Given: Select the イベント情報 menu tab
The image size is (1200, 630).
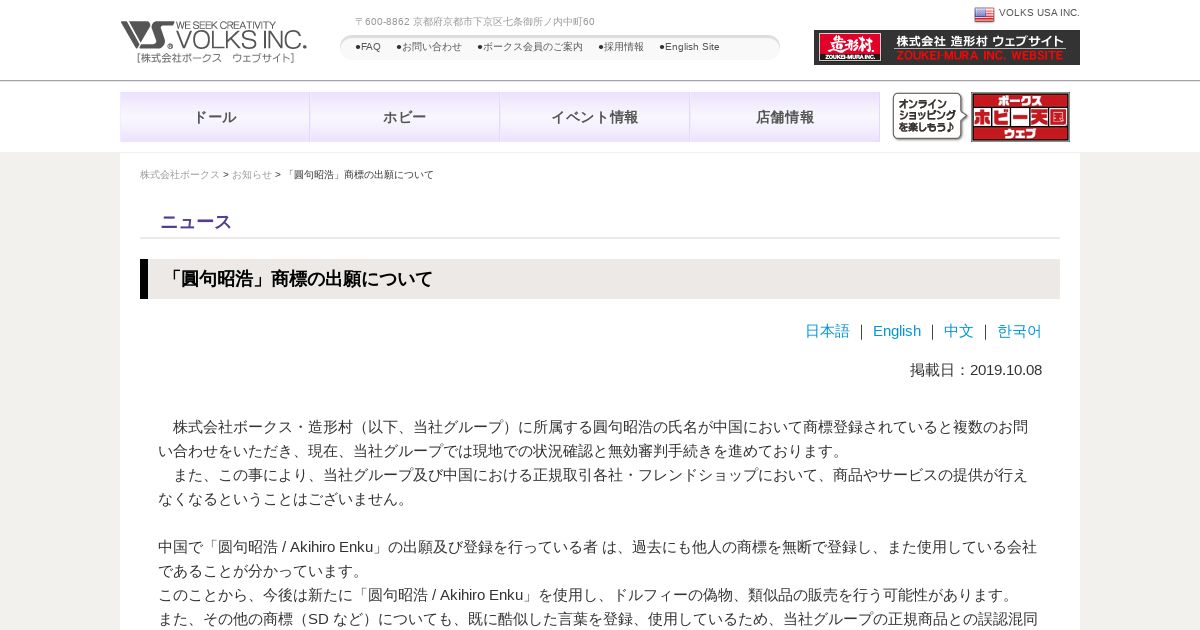Looking at the screenshot, I should pos(595,117).
